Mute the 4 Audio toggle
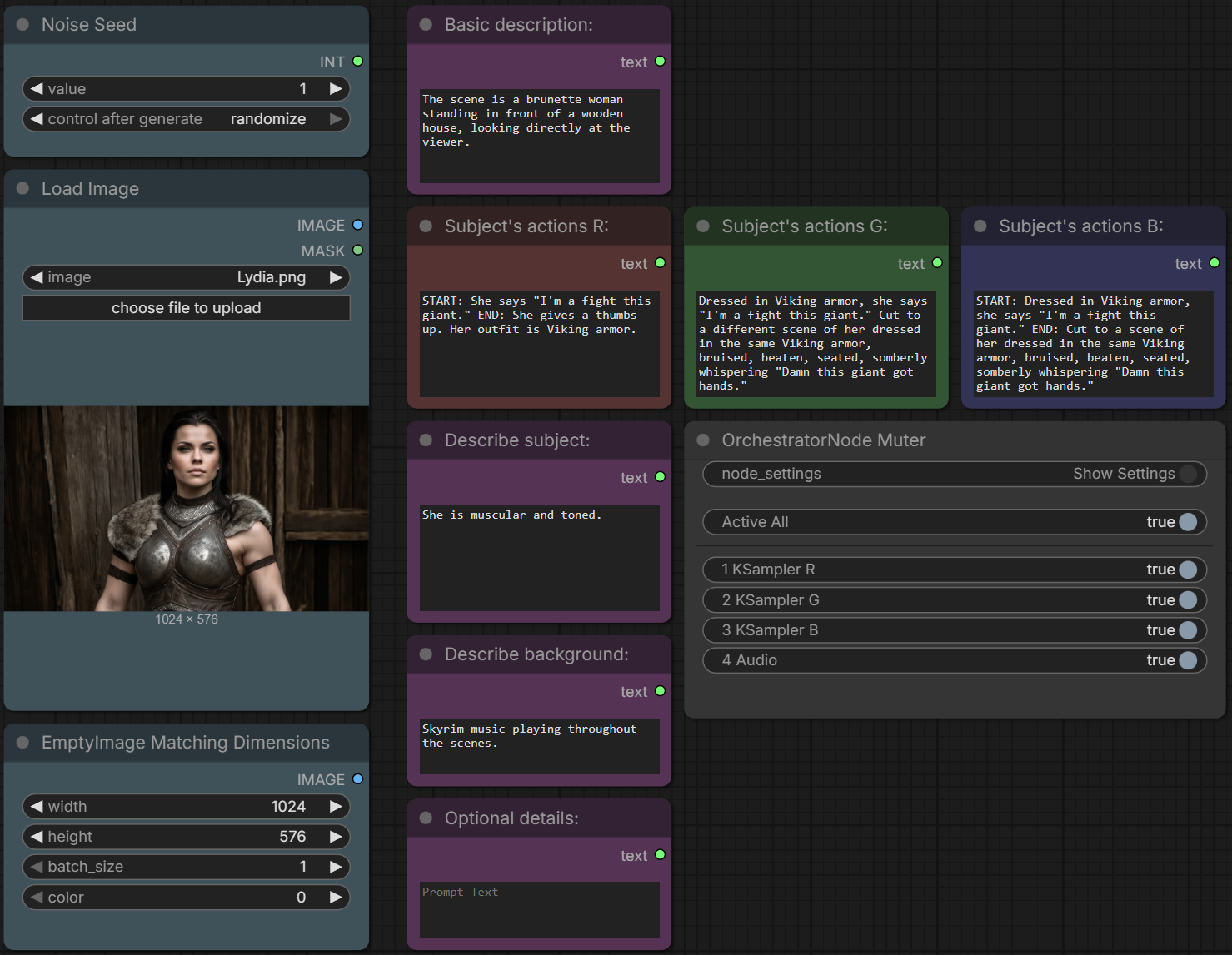 point(1188,660)
